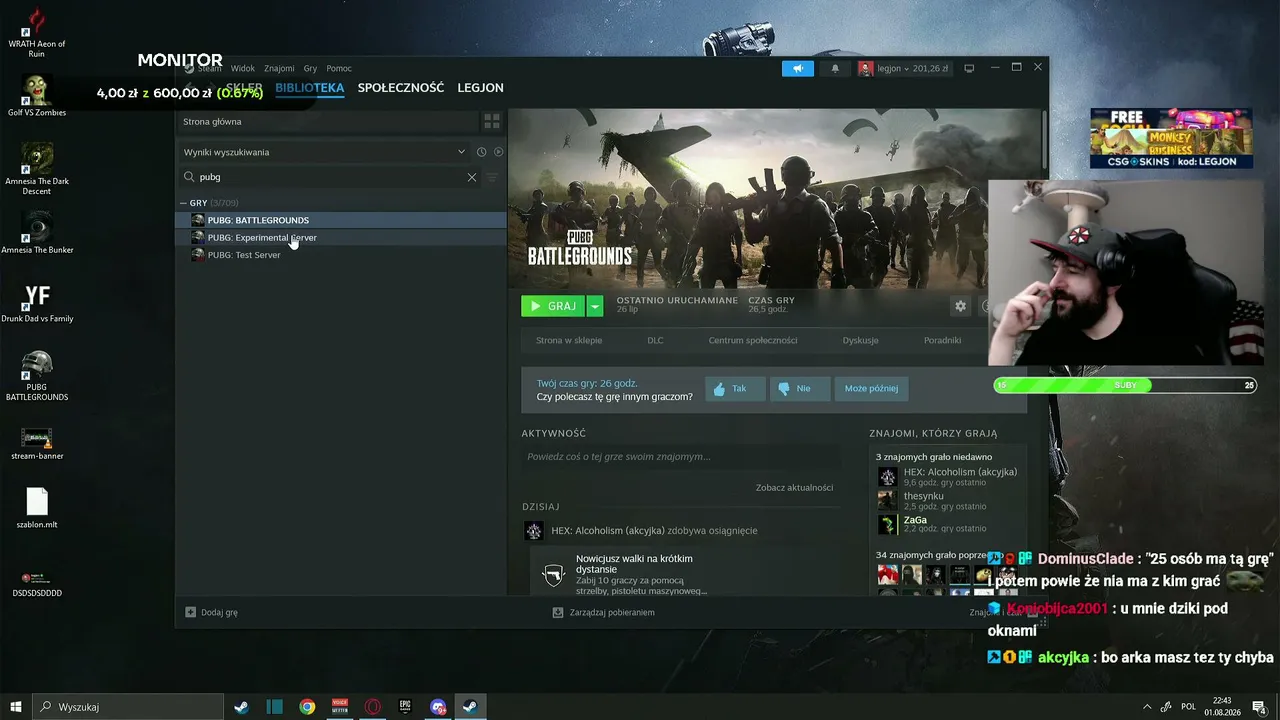Click the search magnifier icon in library

tap(189, 177)
